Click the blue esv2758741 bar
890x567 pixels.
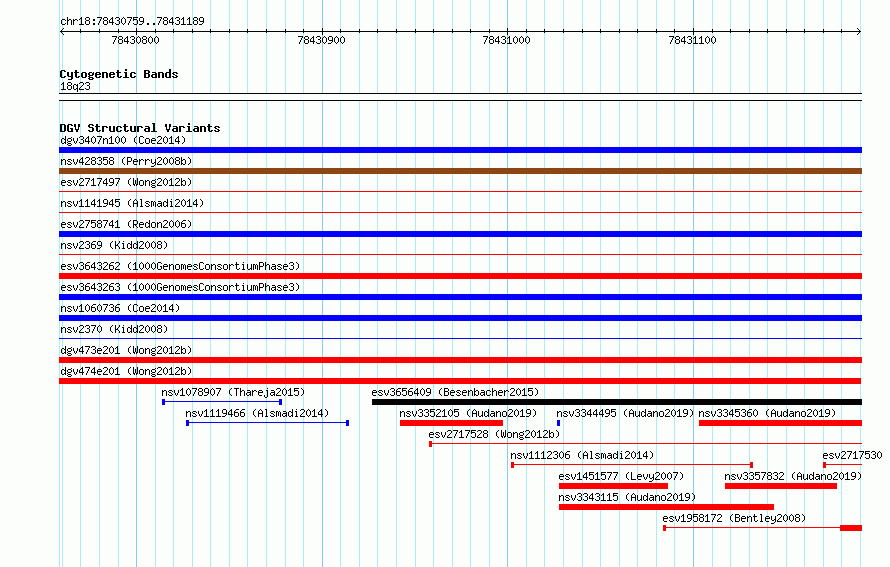pos(460,234)
